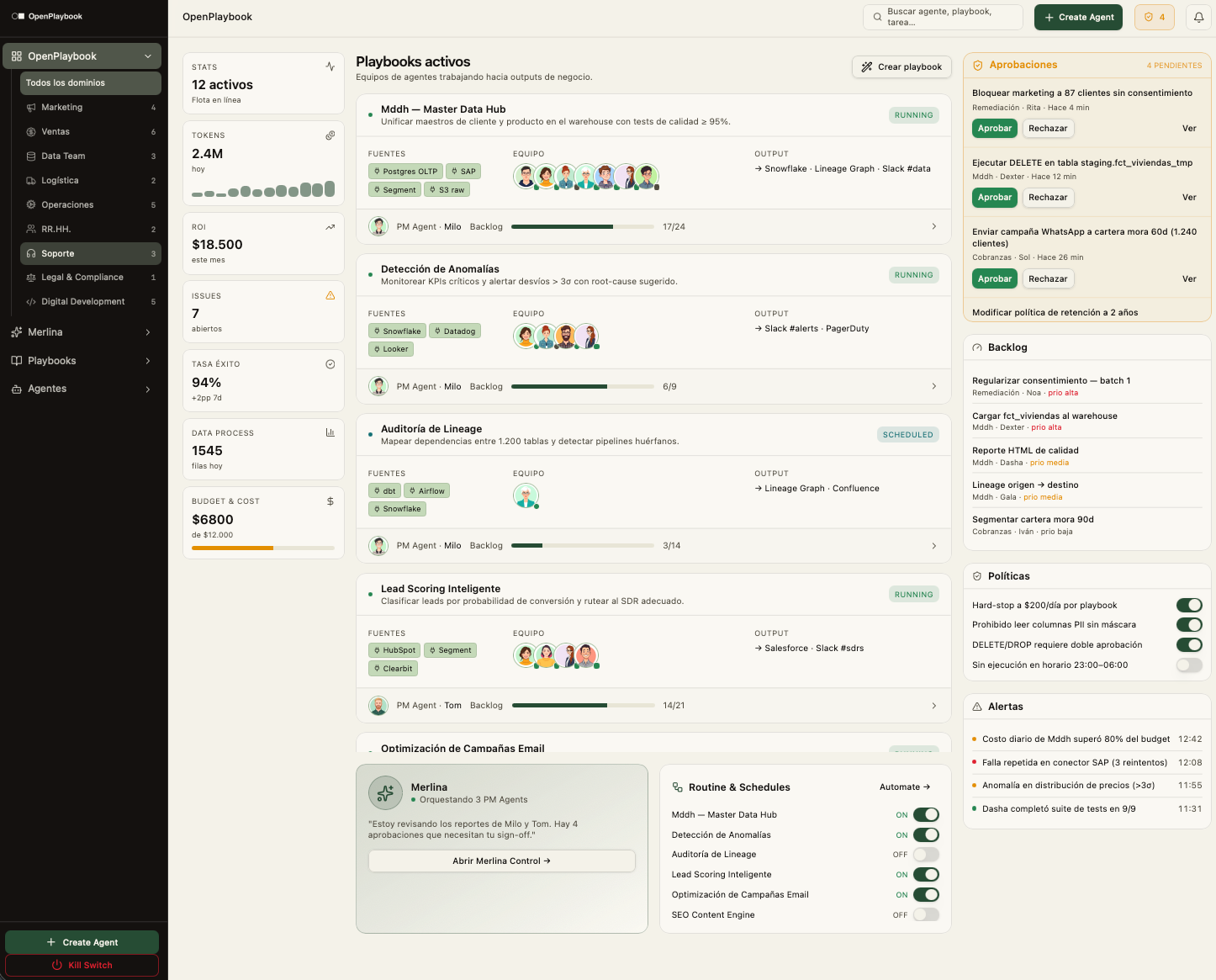Image resolution: width=1216 pixels, height=980 pixels.
Task: Approve Bloquear marketing a 87 clientes request
Action: (x=995, y=129)
